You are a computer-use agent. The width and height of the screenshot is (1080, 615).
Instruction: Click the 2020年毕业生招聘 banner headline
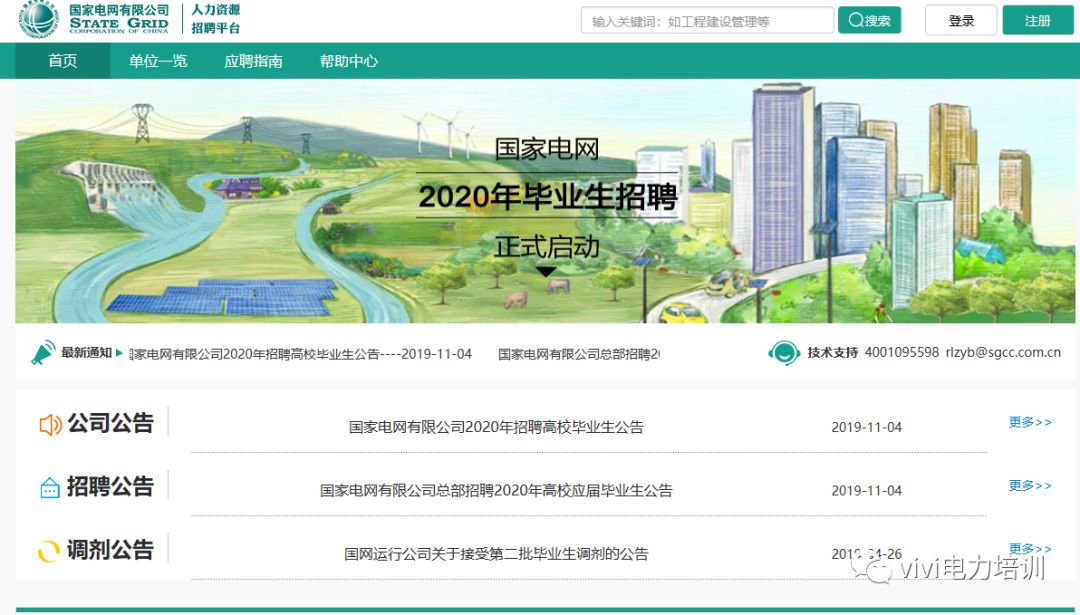tap(548, 196)
